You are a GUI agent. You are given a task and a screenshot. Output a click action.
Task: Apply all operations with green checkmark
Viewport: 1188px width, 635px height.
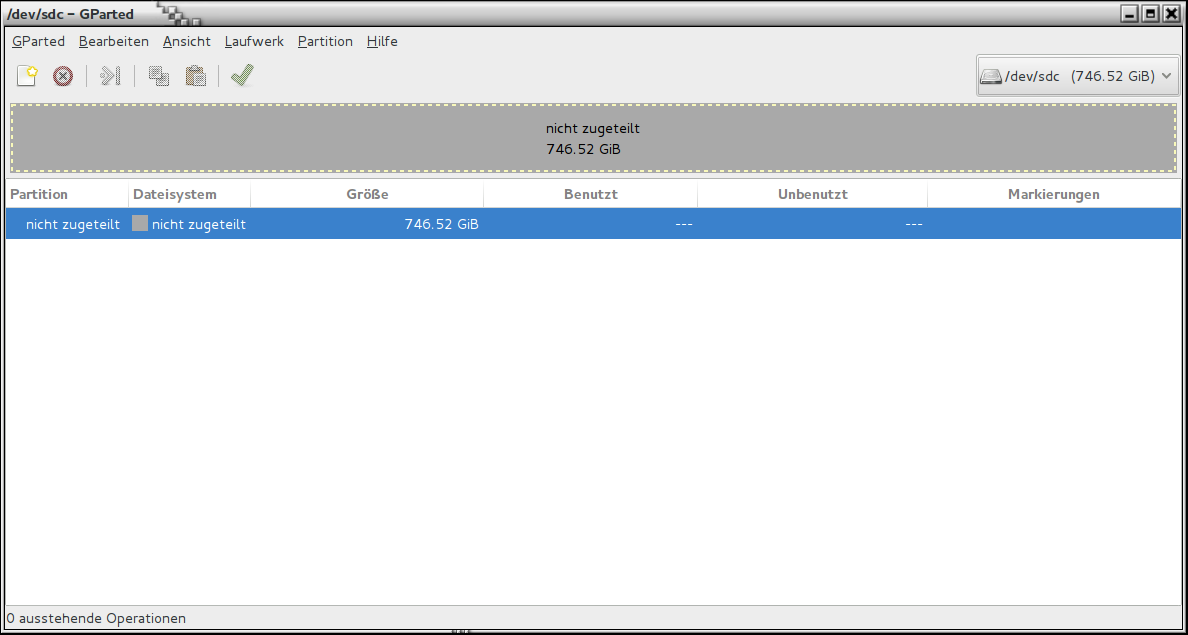coord(241,76)
